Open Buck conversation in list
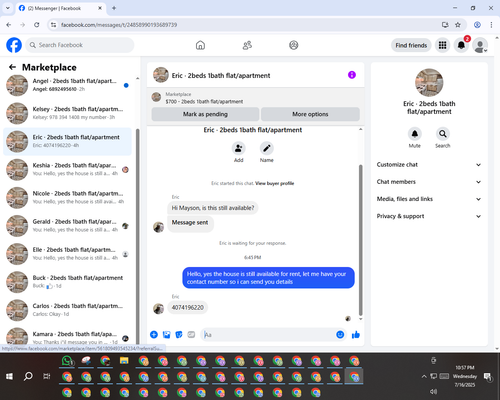Screen dimensions: 500x400 [x=67, y=282]
